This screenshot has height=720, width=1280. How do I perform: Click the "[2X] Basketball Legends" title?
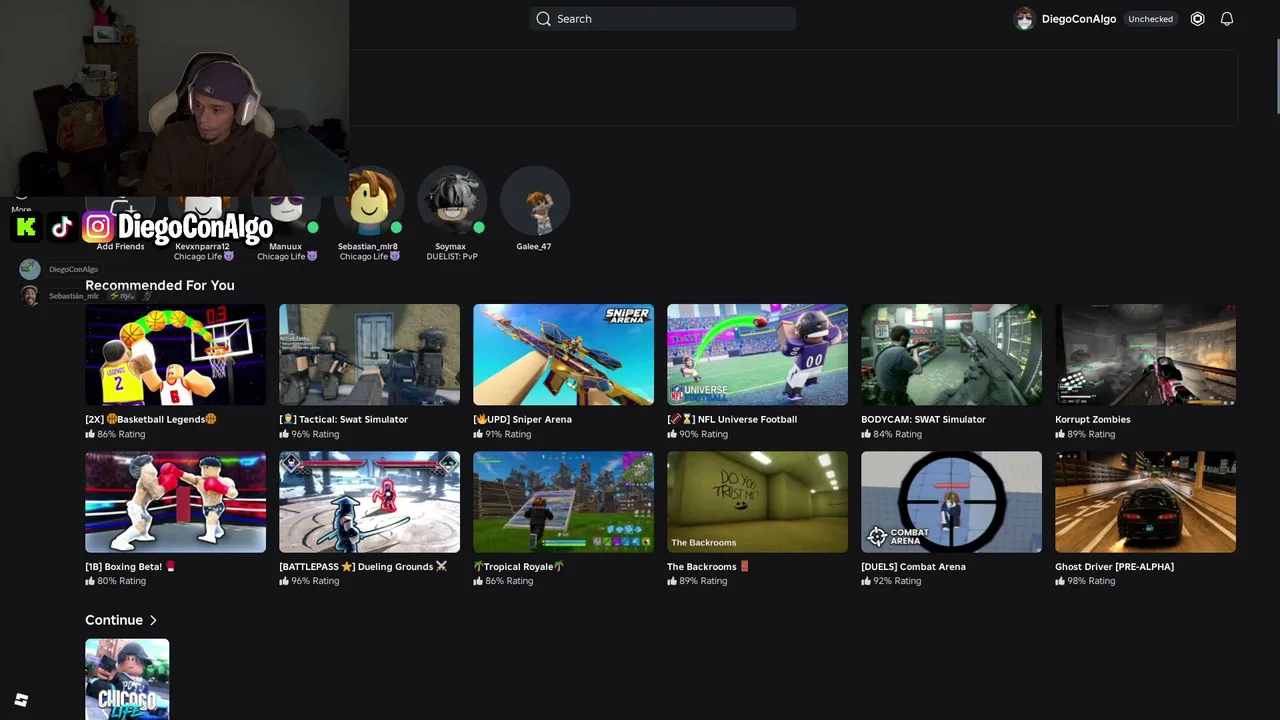click(151, 419)
